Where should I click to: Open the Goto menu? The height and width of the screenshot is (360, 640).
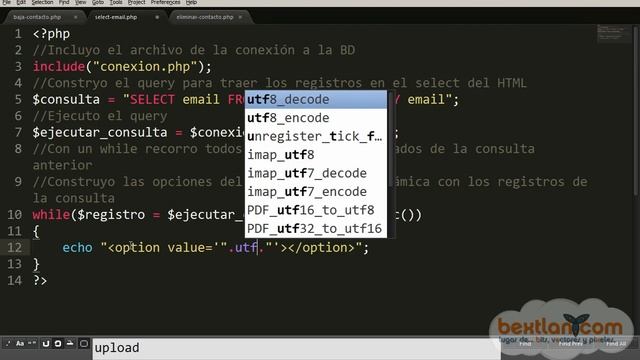tap(98, 2)
